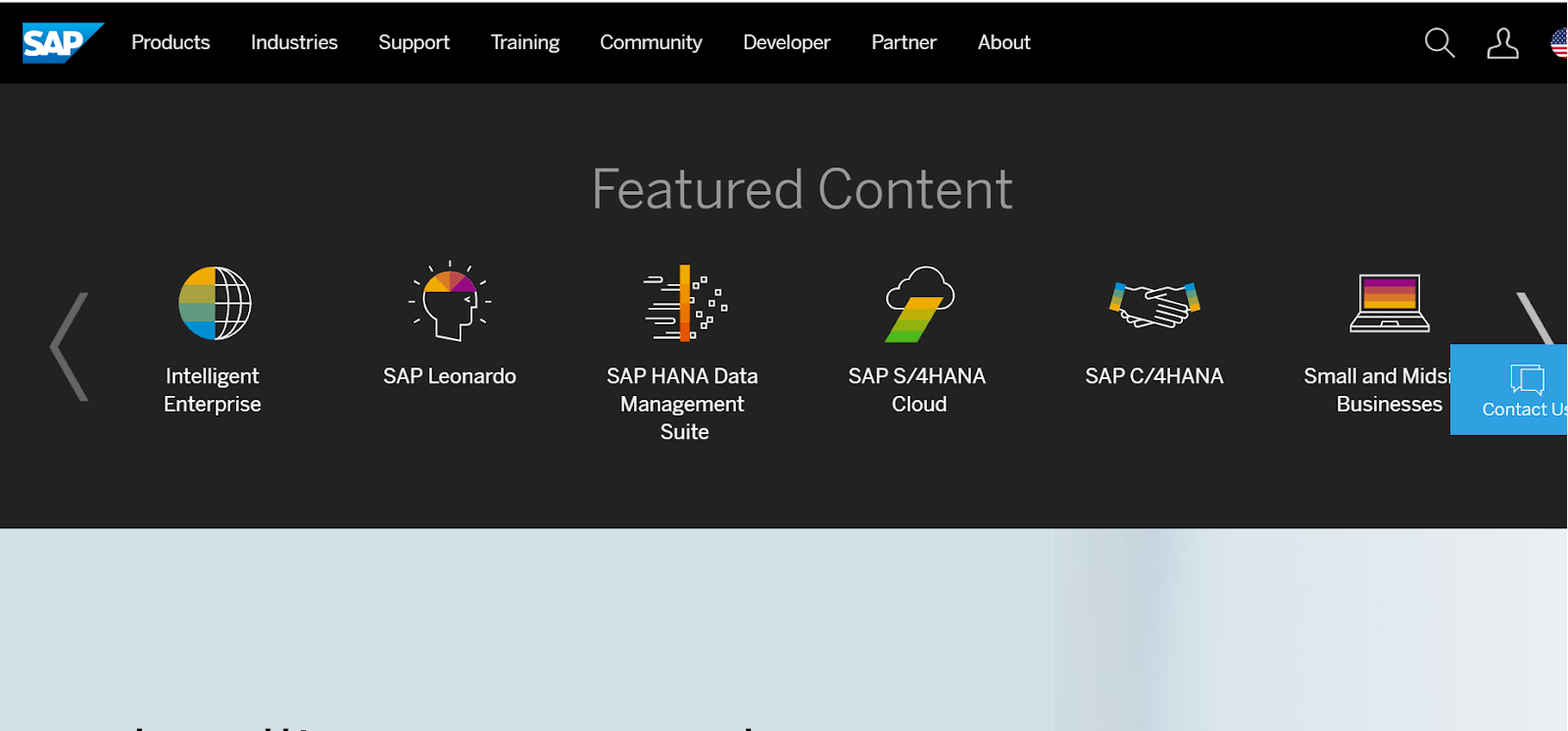Click the SAP Leonardo head icon
The image size is (1568, 731).
[x=450, y=301]
